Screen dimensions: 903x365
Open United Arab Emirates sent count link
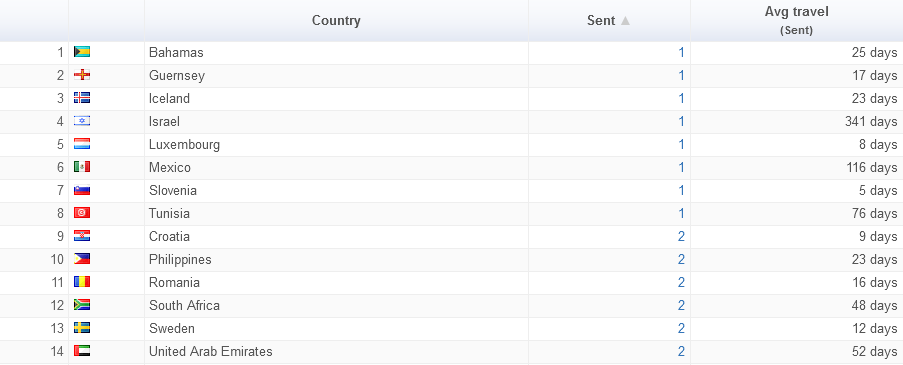[x=681, y=351]
